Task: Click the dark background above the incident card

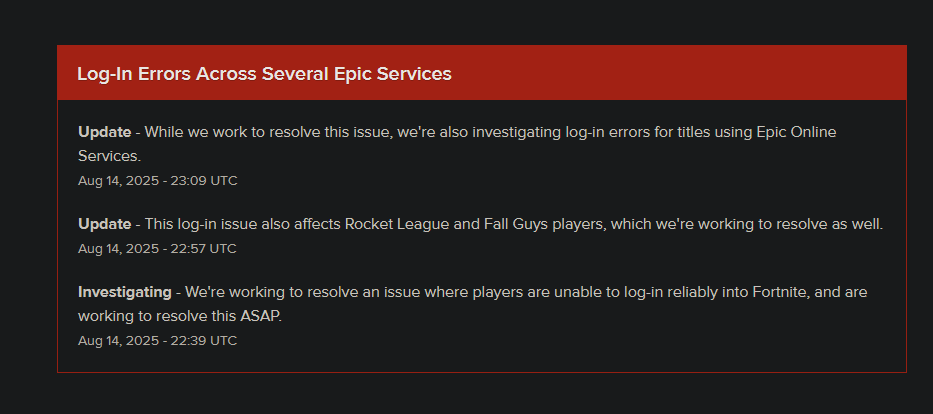Action: [x=480, y=20]
